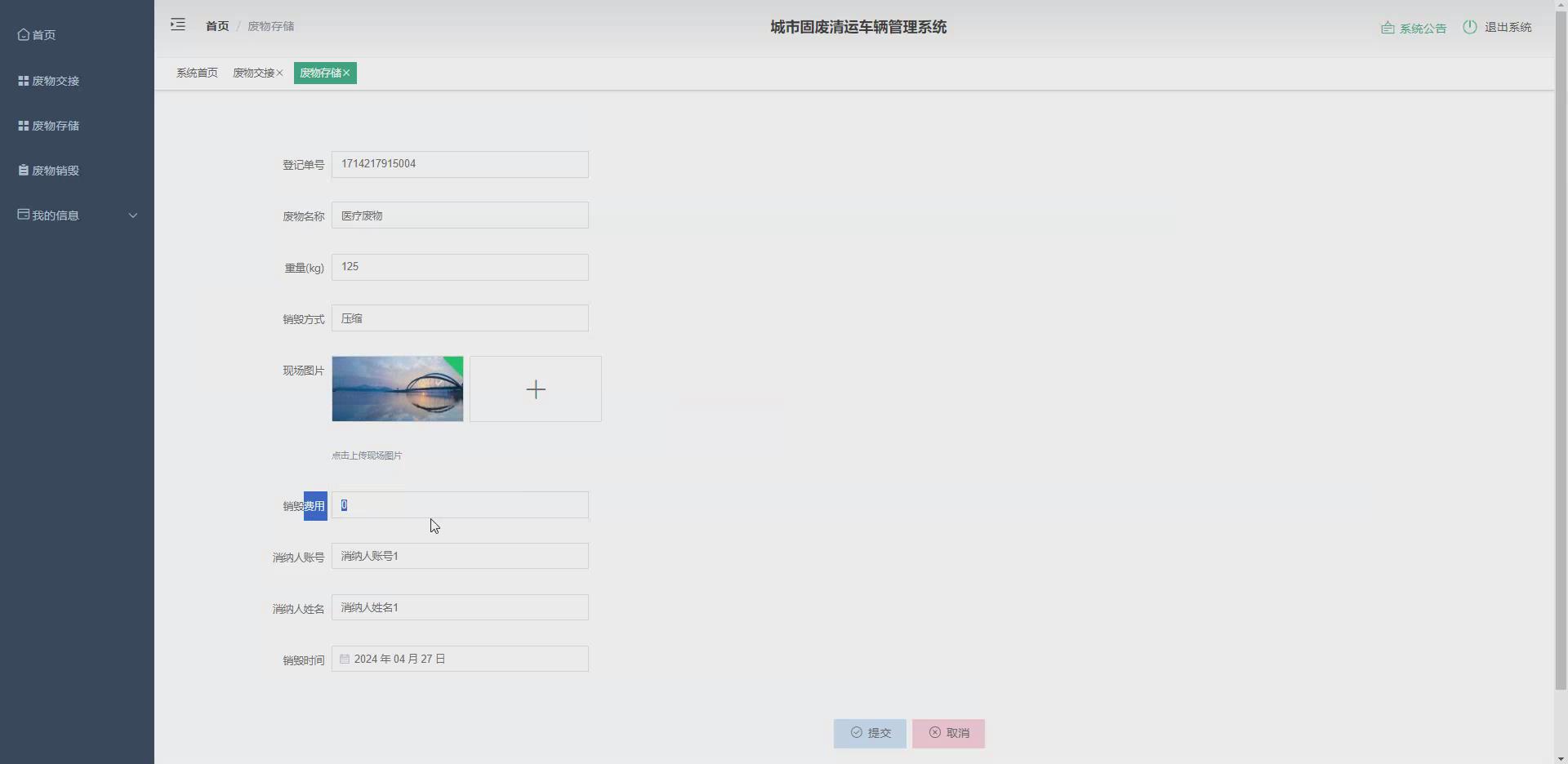
Task: Open 系统公告 via the announcement icon
Action: point(1388,26)
